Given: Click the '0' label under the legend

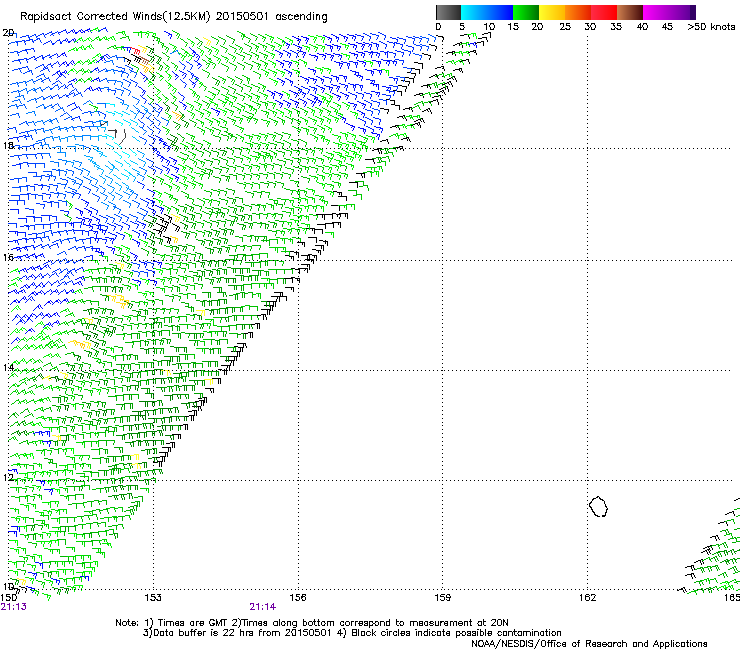Looking at the screenshot, I should [x=438, y=27].
